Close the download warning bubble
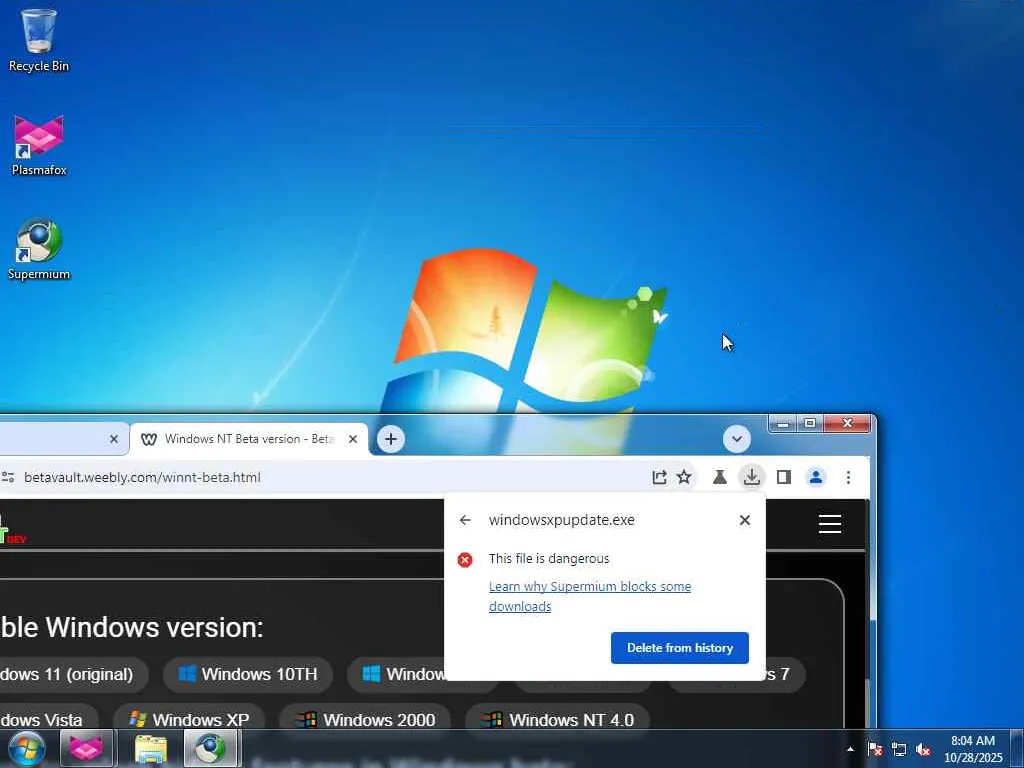The image size is (1024, 768). tap(744, 520)
